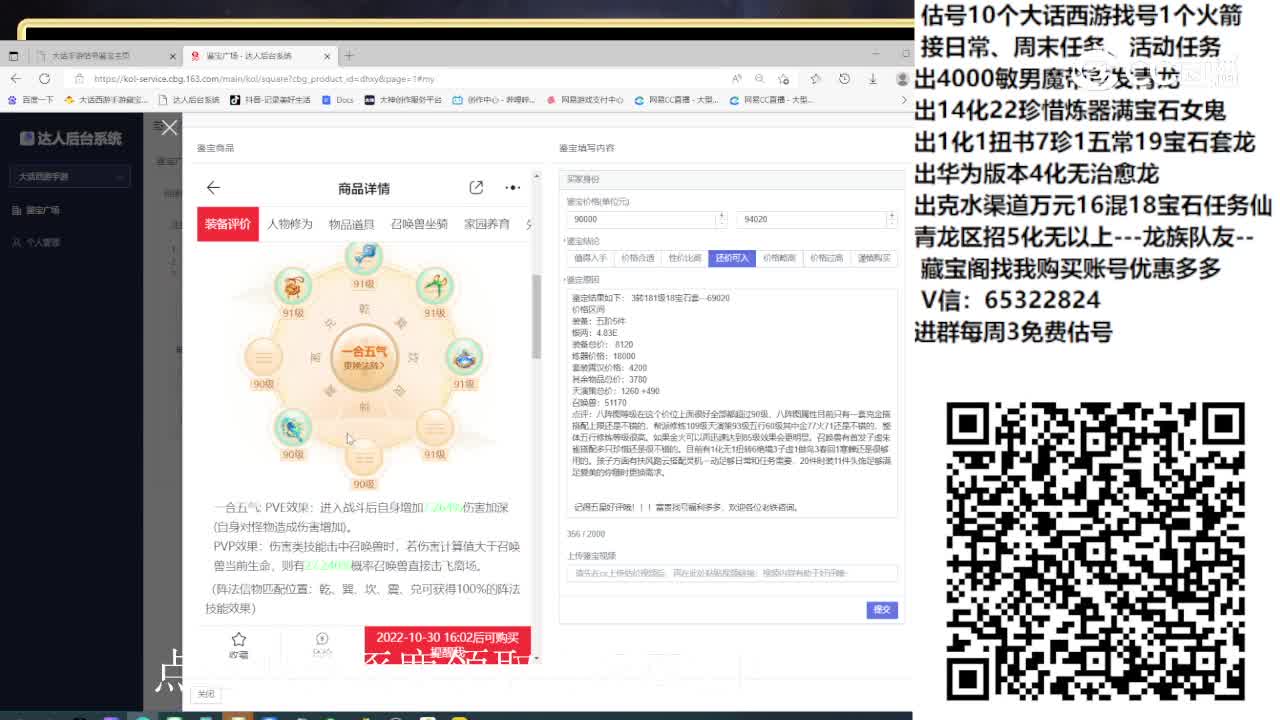Image resolution: width=1280 pixels, height=720 pixels.
Task: Select the empty left 90级 formation slot
Action: [264, 357]
